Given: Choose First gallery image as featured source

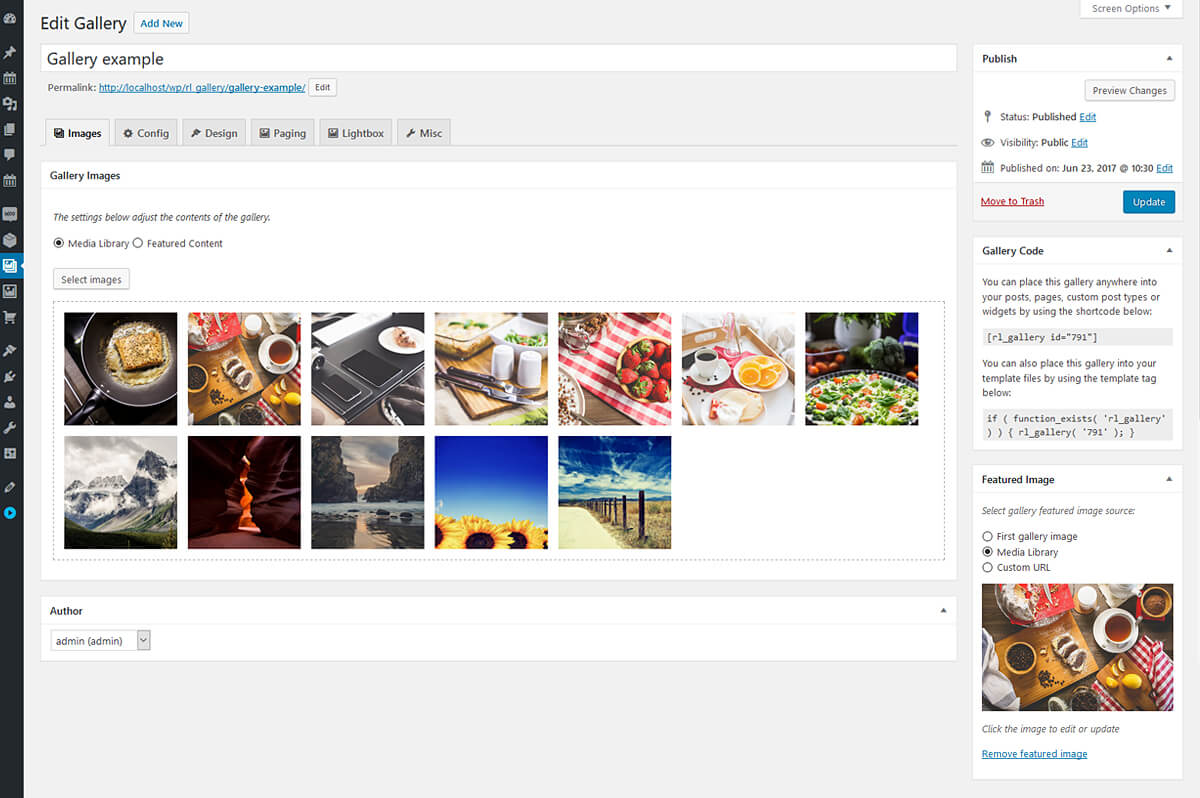Looking at the screenshot, I should tap(987, 536).
